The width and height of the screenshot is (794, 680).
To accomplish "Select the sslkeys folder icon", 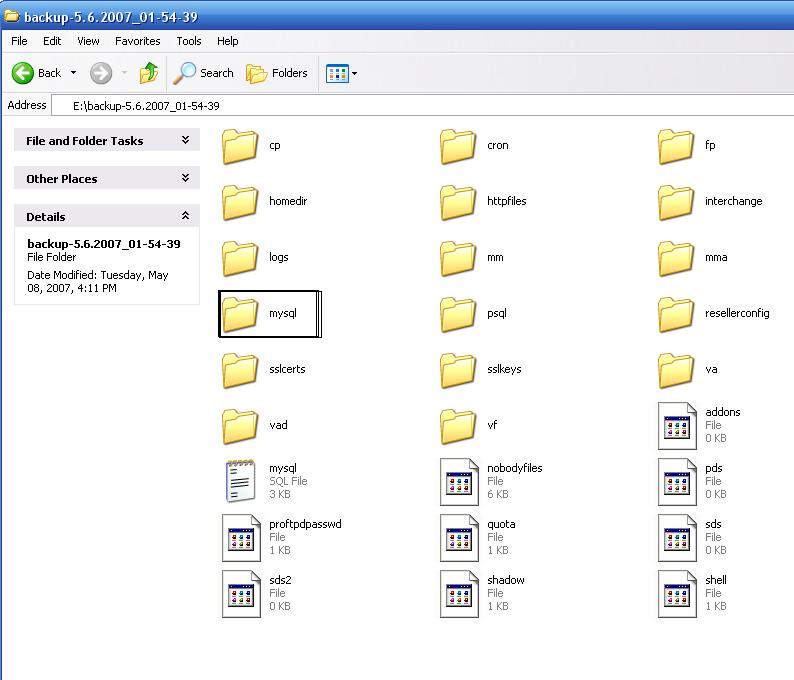I will click(458, 370).
